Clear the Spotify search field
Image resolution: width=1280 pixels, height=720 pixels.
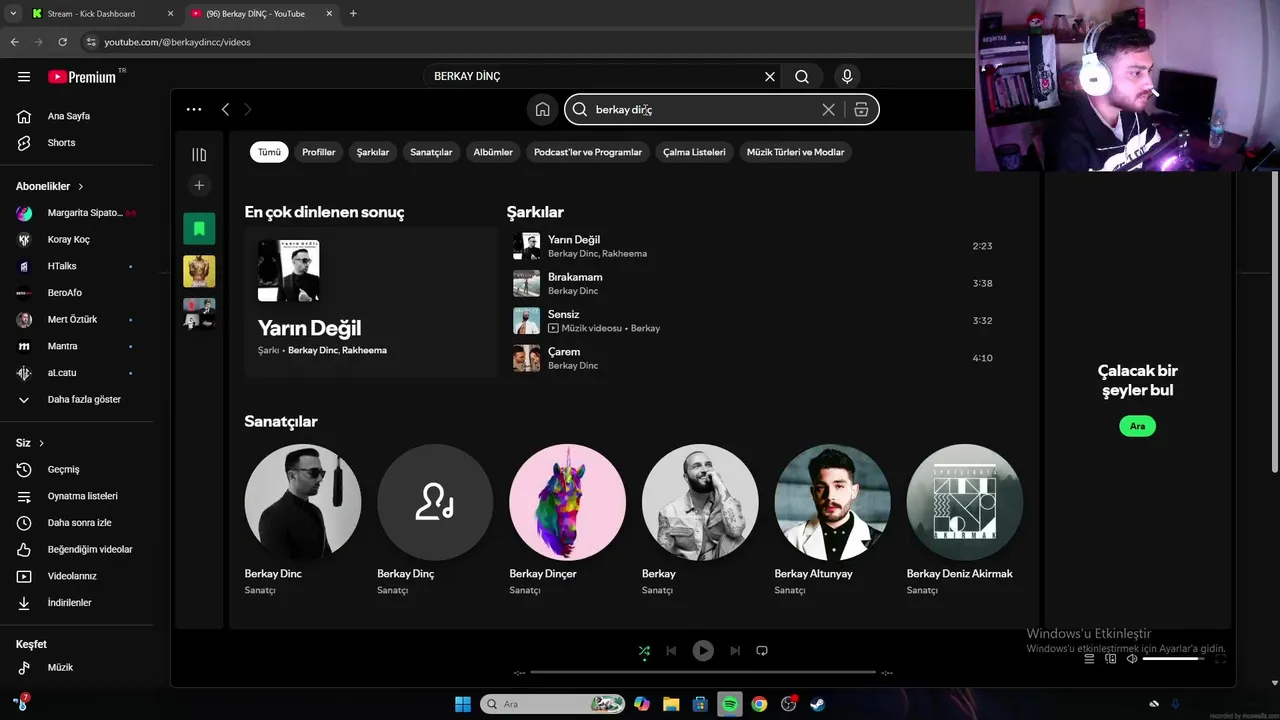(x=828, y=109)
